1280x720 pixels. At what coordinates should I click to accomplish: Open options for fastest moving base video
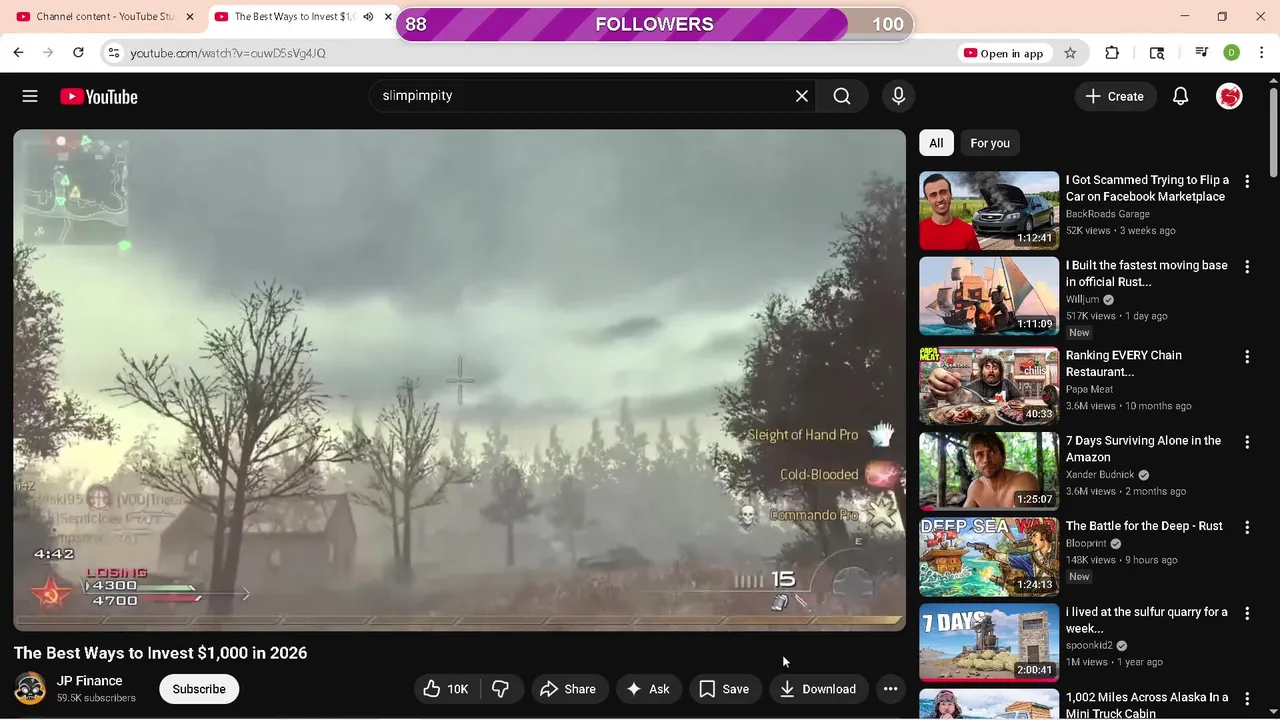1246,267
